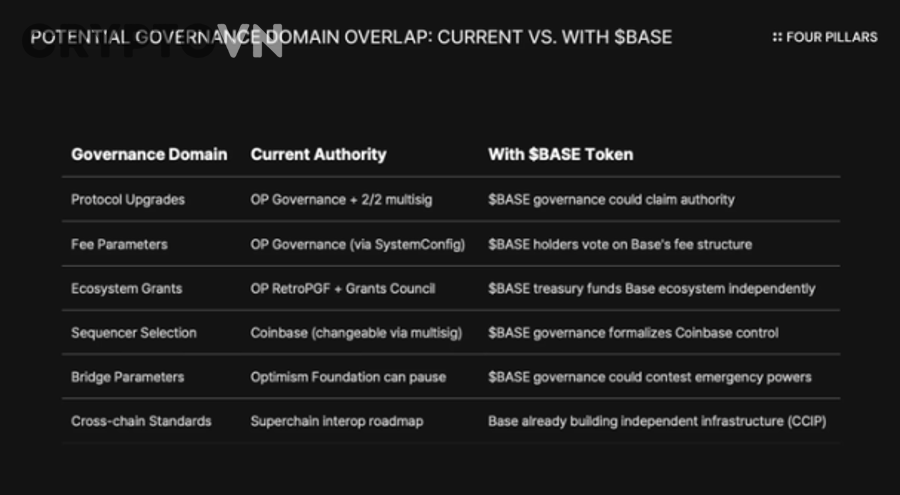This screenshot has width=900, height=495.
Task: Click the Fee Parameters row label
Action: 119,245
